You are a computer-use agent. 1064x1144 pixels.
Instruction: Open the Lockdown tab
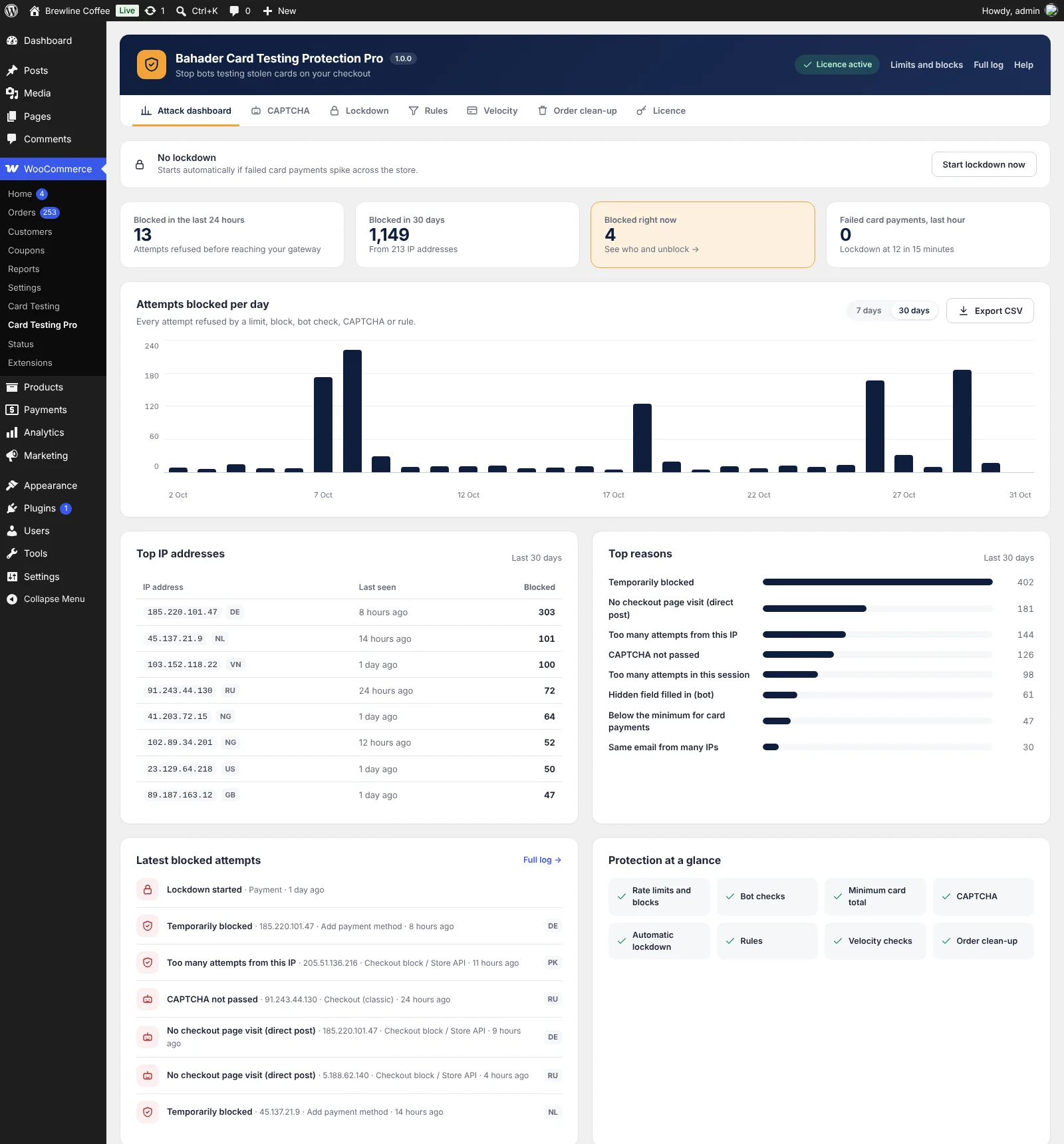point(359,110)
